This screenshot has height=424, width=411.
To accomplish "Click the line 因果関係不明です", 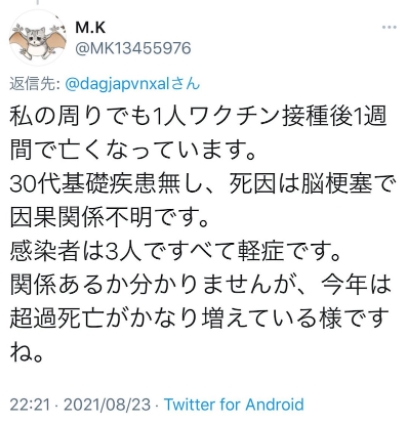I will coord(109,217).
